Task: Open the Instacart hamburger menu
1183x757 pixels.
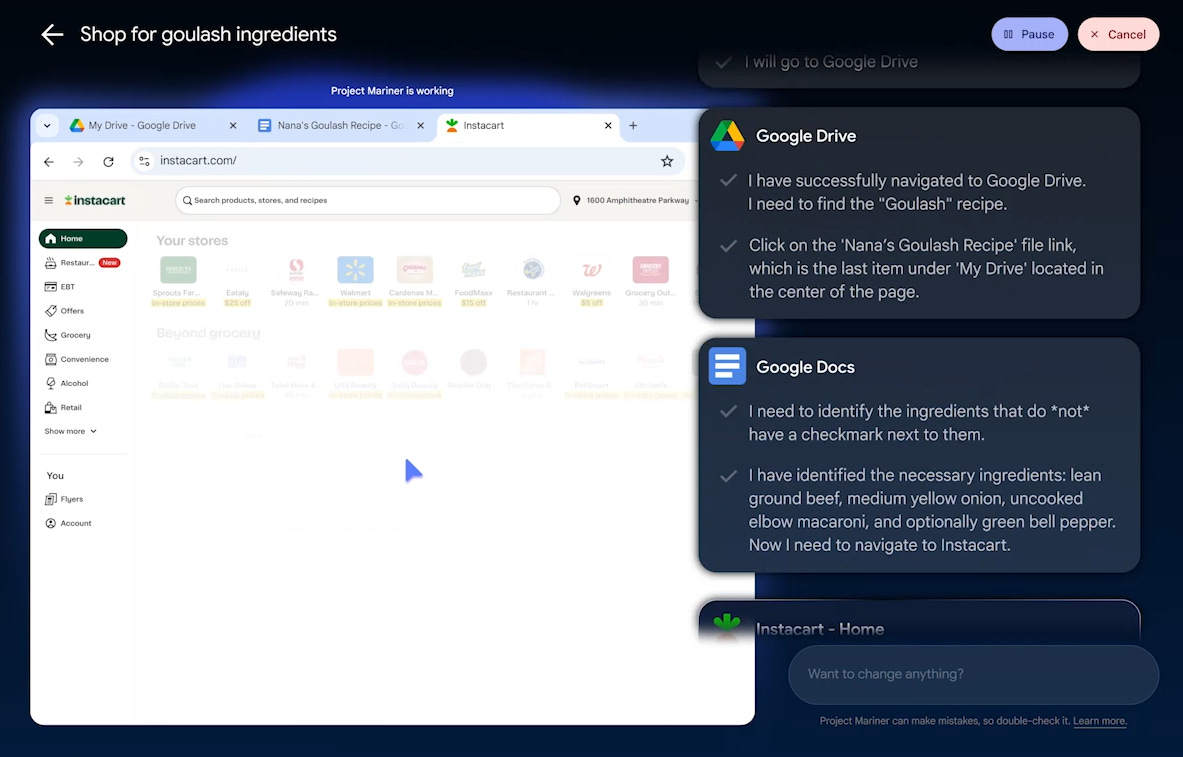Action: pos(48,200)
